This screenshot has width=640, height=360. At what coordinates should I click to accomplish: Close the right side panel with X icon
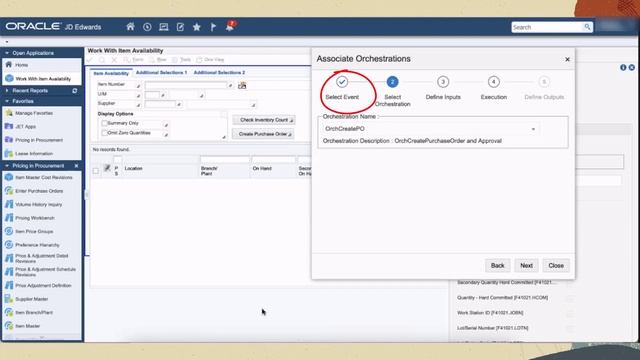point(631,67)
